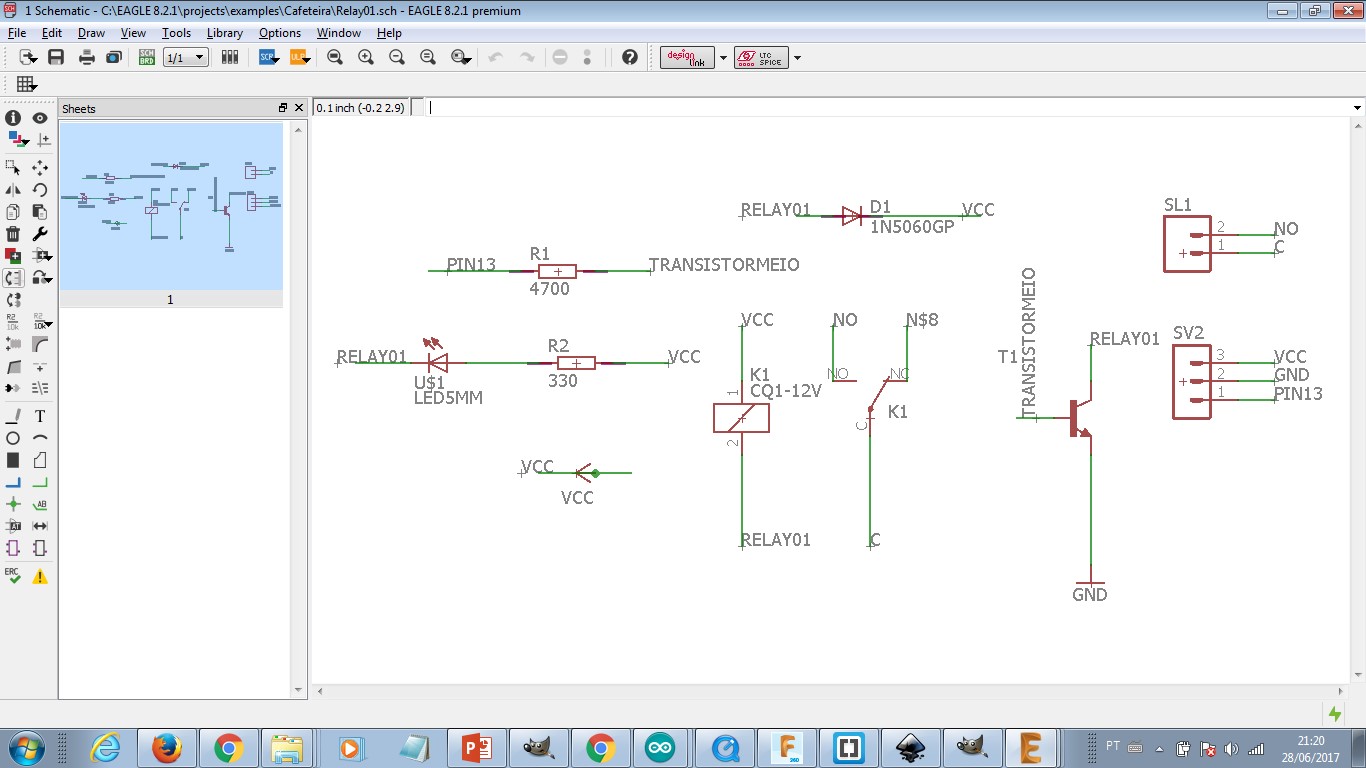Open the Edit menu
The width and height of the screenshot is (1366, 768).
coord(52,33)
